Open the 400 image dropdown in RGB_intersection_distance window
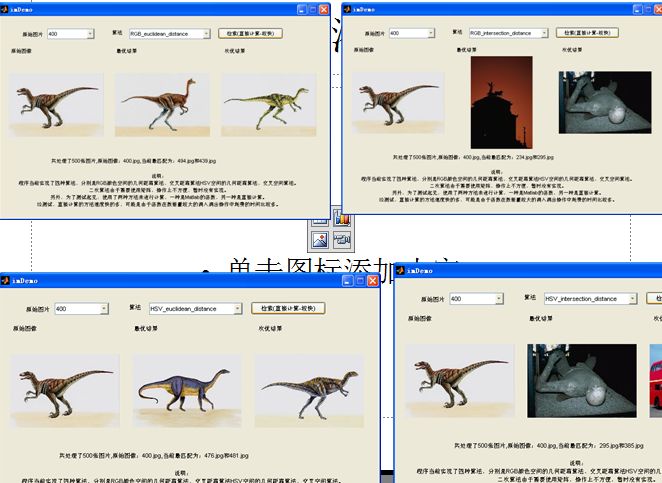 pyautogui.click(x=431, y=33)
